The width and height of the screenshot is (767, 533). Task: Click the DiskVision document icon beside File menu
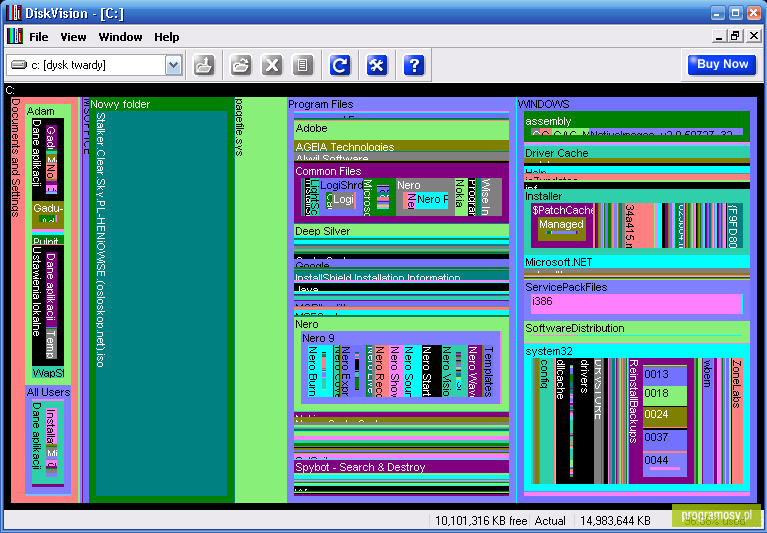tap(15, 37)
